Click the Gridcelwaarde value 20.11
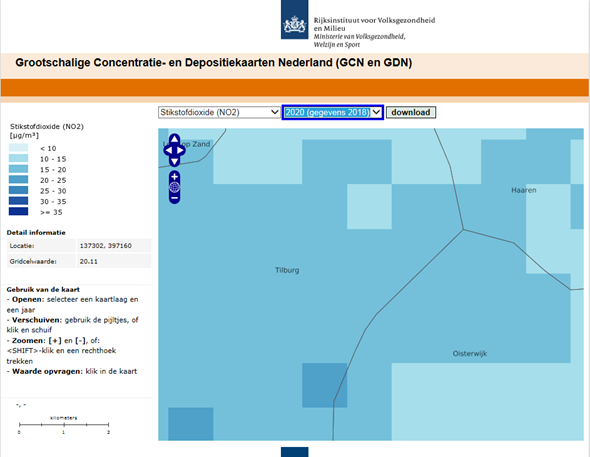 [x=88, y=261]
